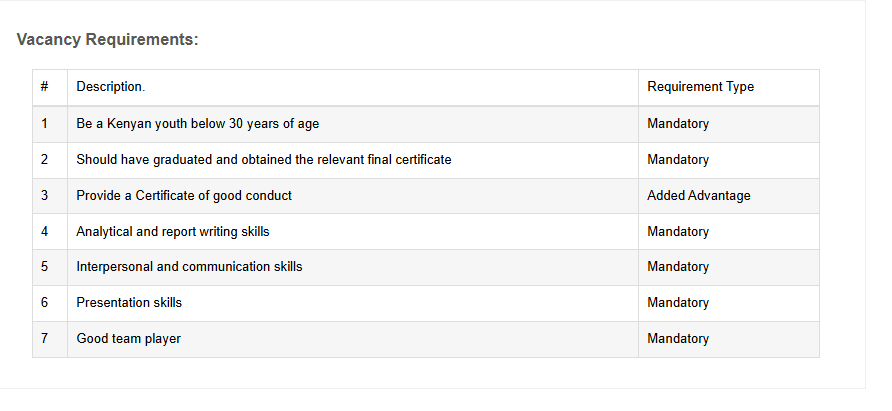Screen dimensions: 892x411
Task: Click Mandatory for Analytical and report writing
Action: coord(678,232)
